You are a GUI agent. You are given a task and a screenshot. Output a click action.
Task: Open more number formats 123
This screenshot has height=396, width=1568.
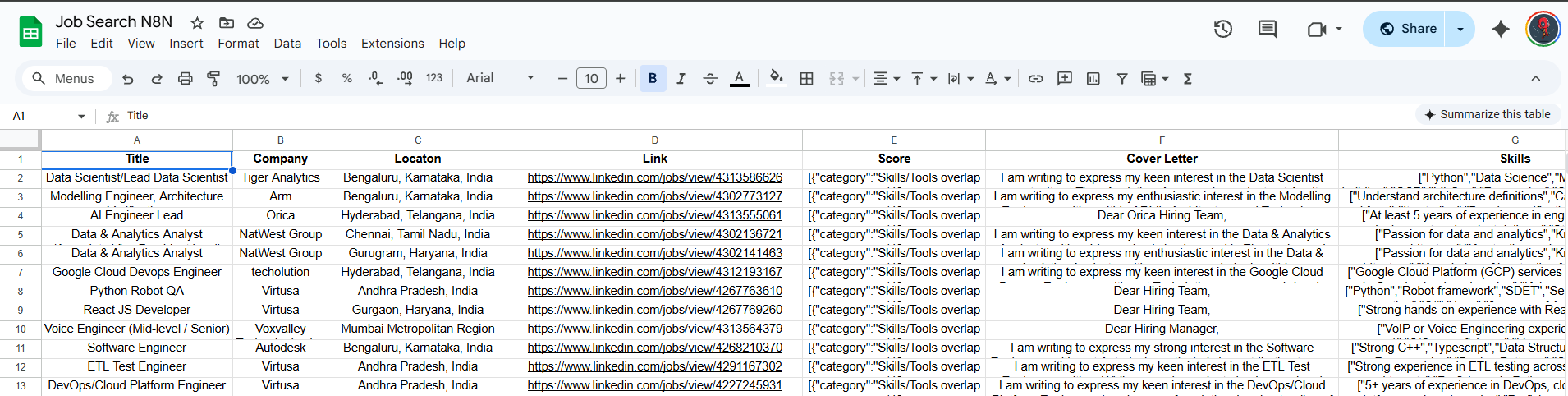434,78
